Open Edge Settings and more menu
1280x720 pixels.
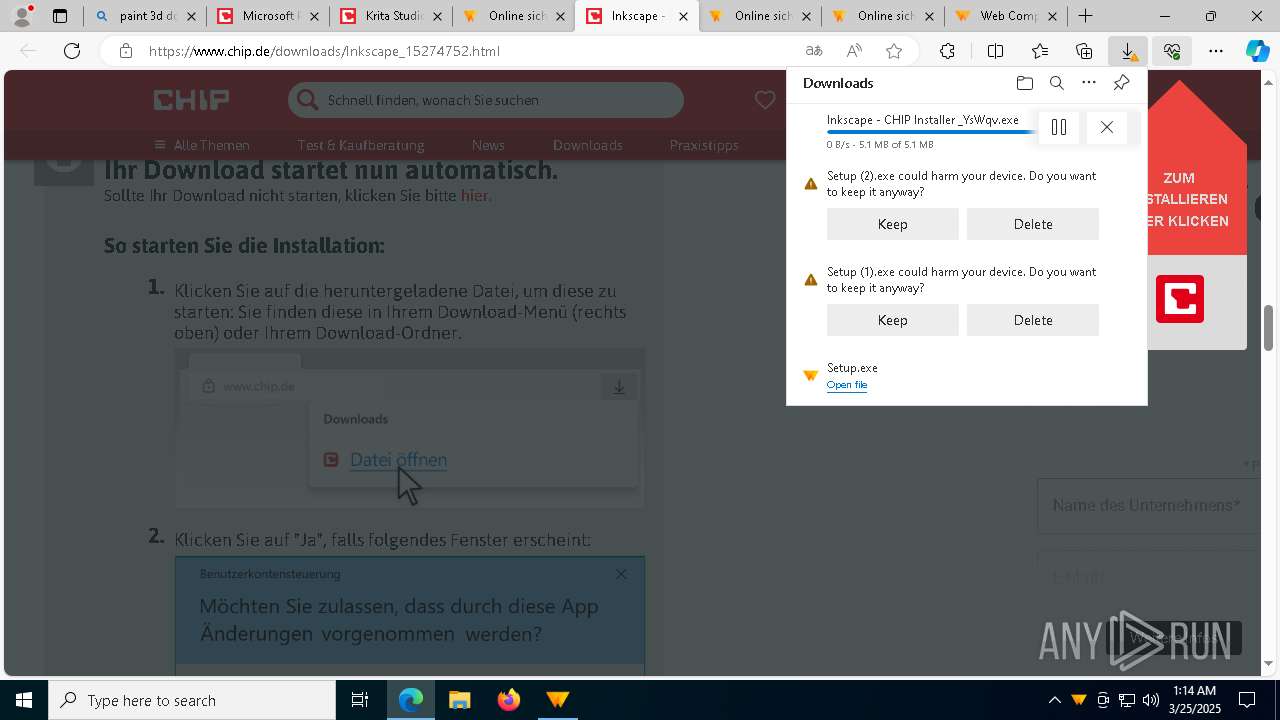(1216, 51)
